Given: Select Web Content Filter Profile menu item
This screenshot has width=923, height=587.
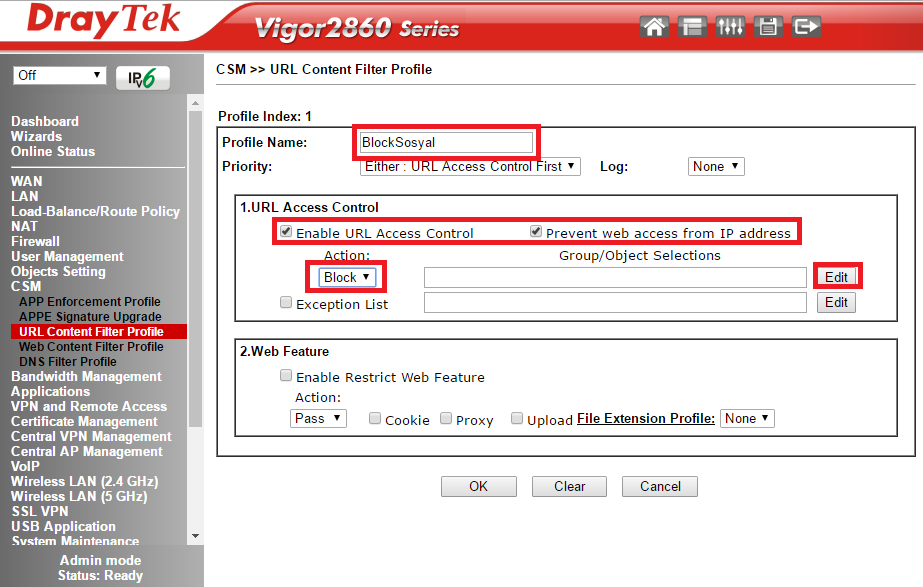Looking at the screenshot, I should click(91, 346).
